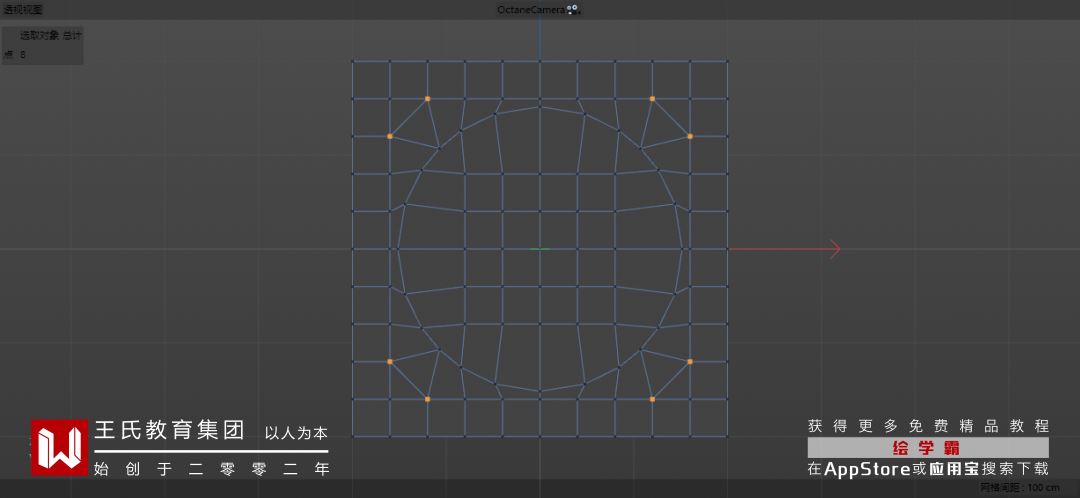Viewport: 1080px width, 498px height.
Task: Select the bottom-left lowest orange point
Action: [x=427, y=399]
